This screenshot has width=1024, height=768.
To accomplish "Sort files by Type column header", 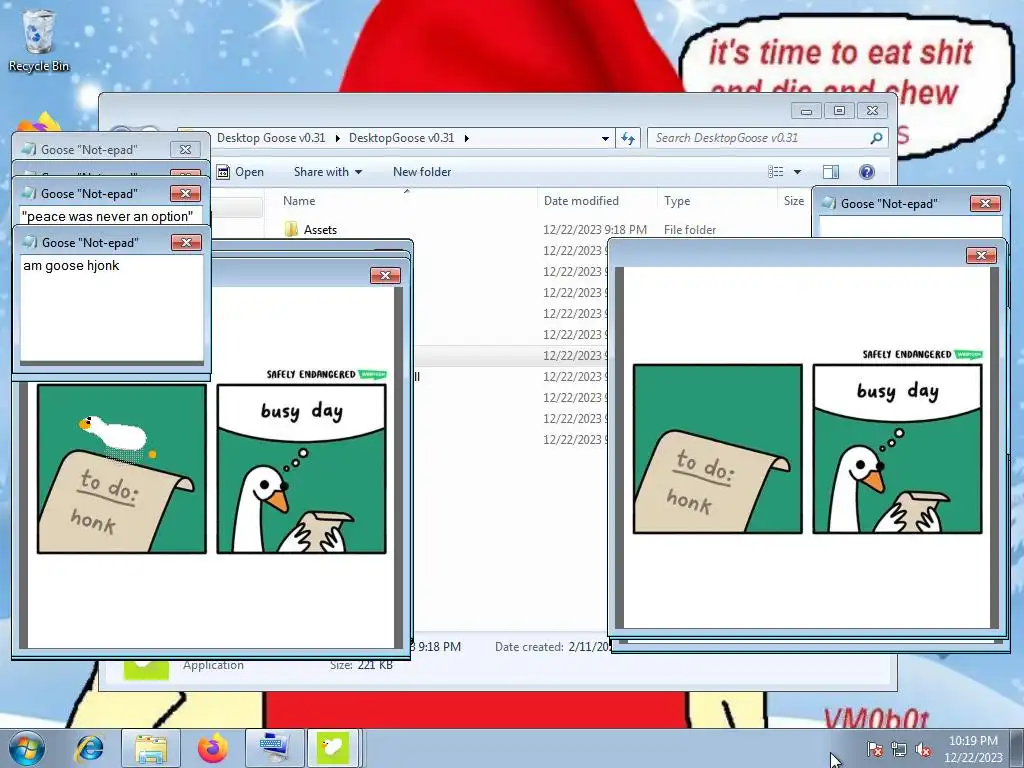I will (677, 201).
